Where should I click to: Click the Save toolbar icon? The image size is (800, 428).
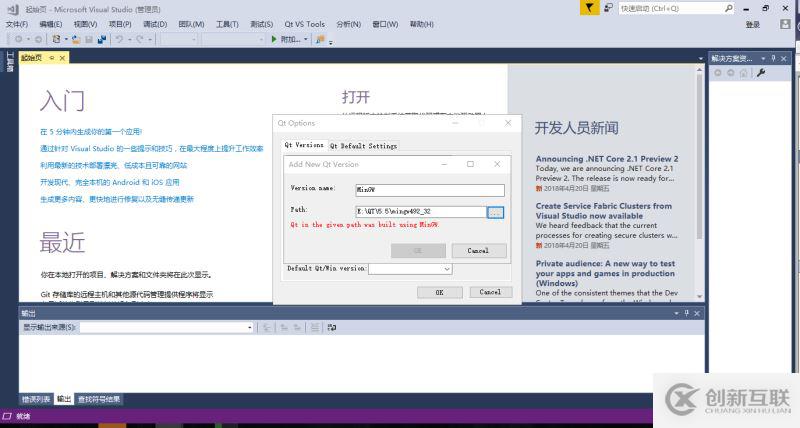pos(89,39)
